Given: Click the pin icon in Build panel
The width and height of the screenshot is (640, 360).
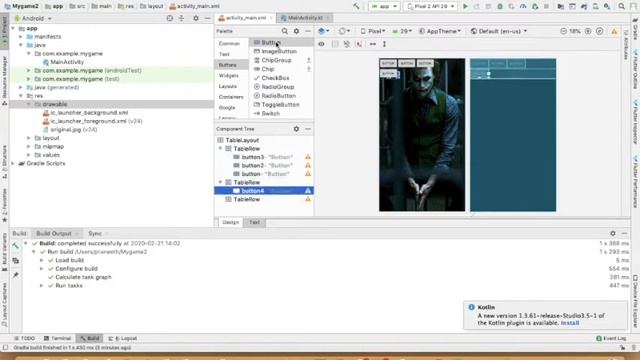Looking at the screenshot, I should click(16, 276).
